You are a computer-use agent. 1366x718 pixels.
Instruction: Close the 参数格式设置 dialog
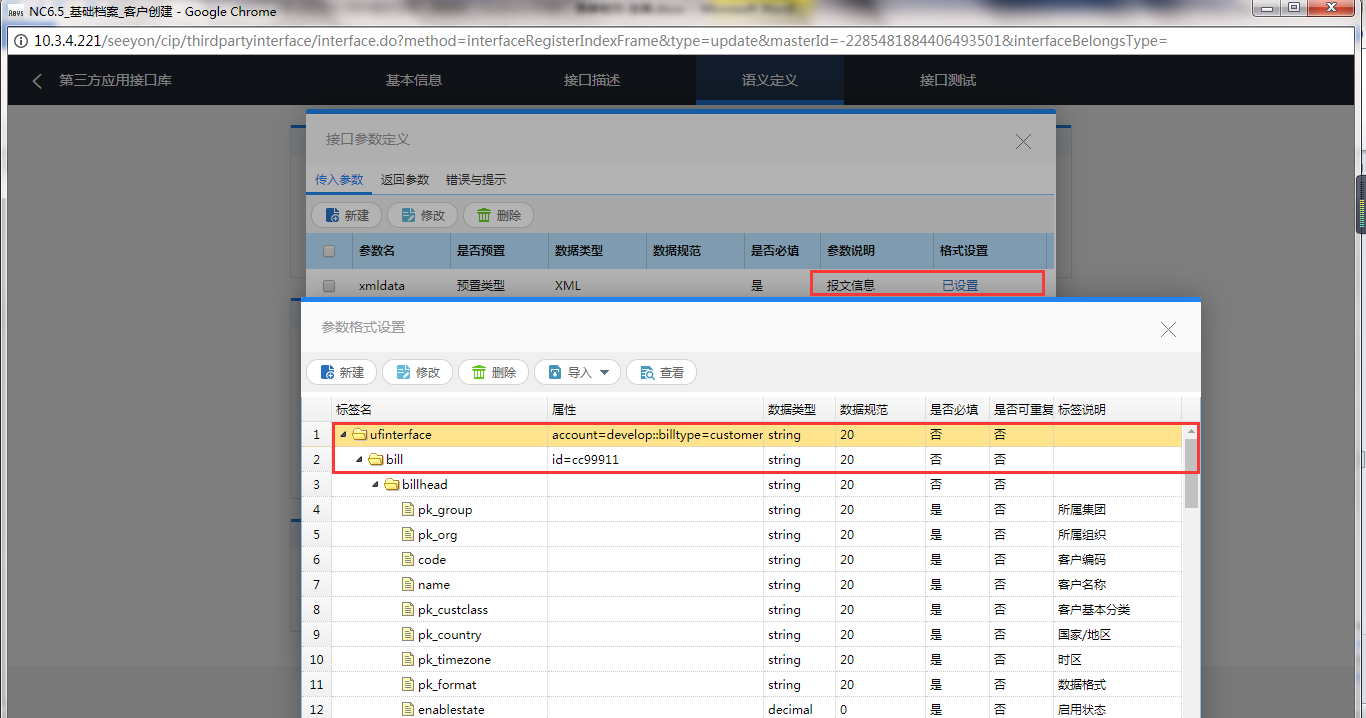pyautogui.click(x=1168, y=329)
